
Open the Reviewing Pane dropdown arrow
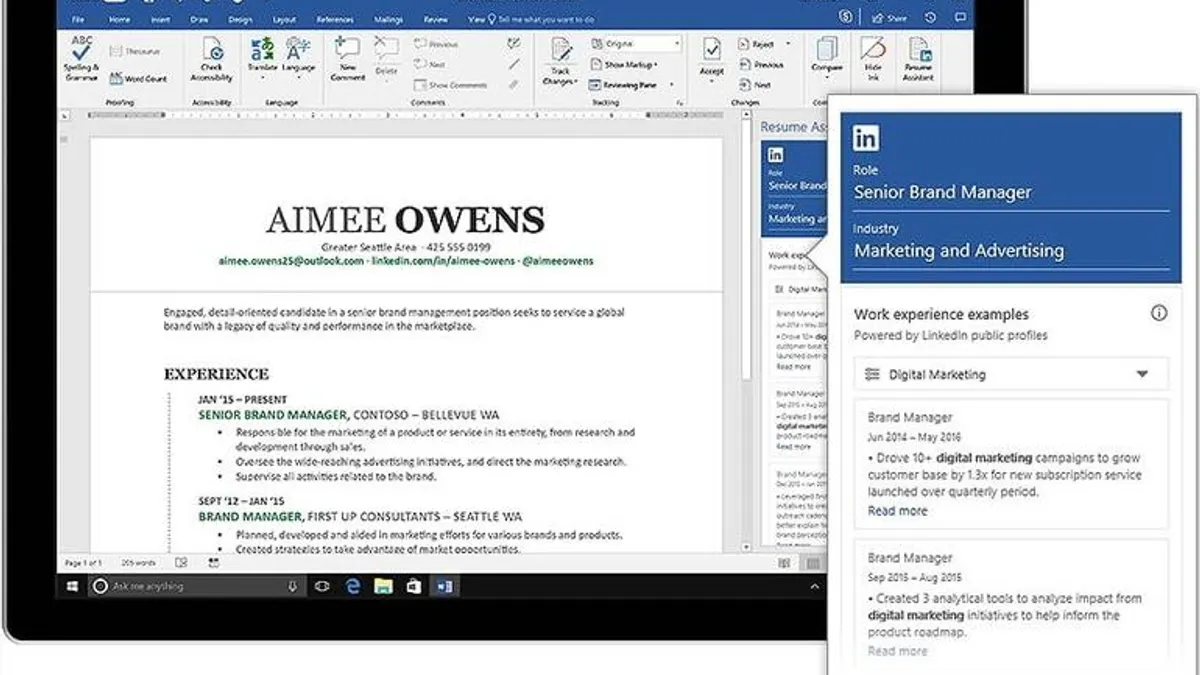[670, 85]
